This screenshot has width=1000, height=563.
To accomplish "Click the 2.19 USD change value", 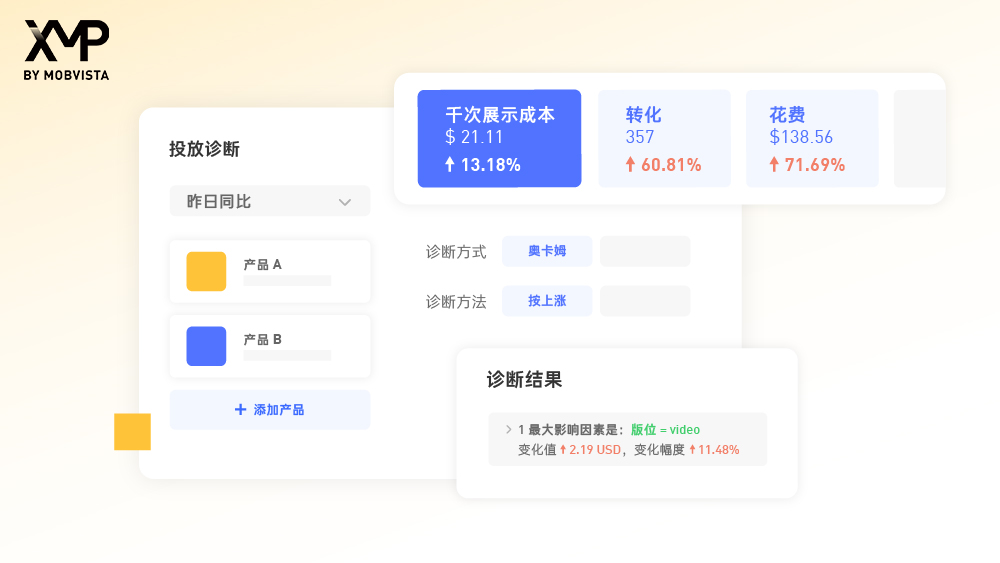I will (595, 450).
